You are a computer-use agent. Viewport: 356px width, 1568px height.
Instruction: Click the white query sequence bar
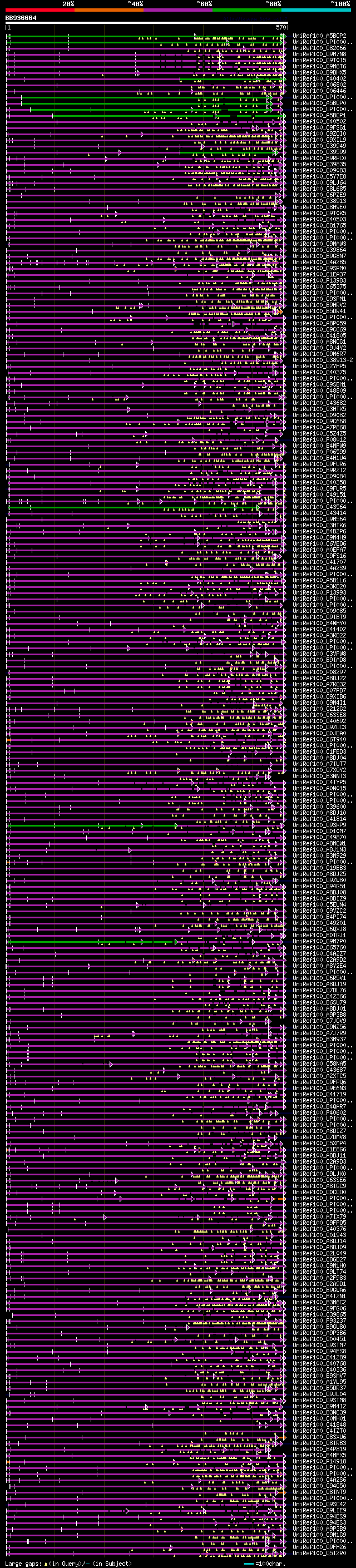[x=147, y=23]
